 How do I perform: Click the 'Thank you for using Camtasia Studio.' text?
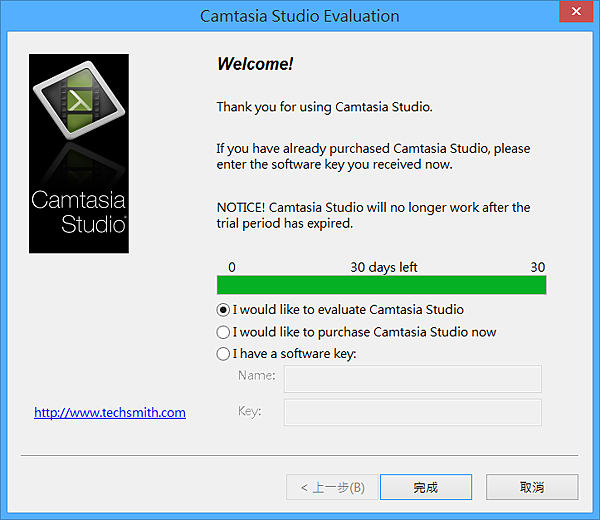pyautogui.click(x=324, y=107)
